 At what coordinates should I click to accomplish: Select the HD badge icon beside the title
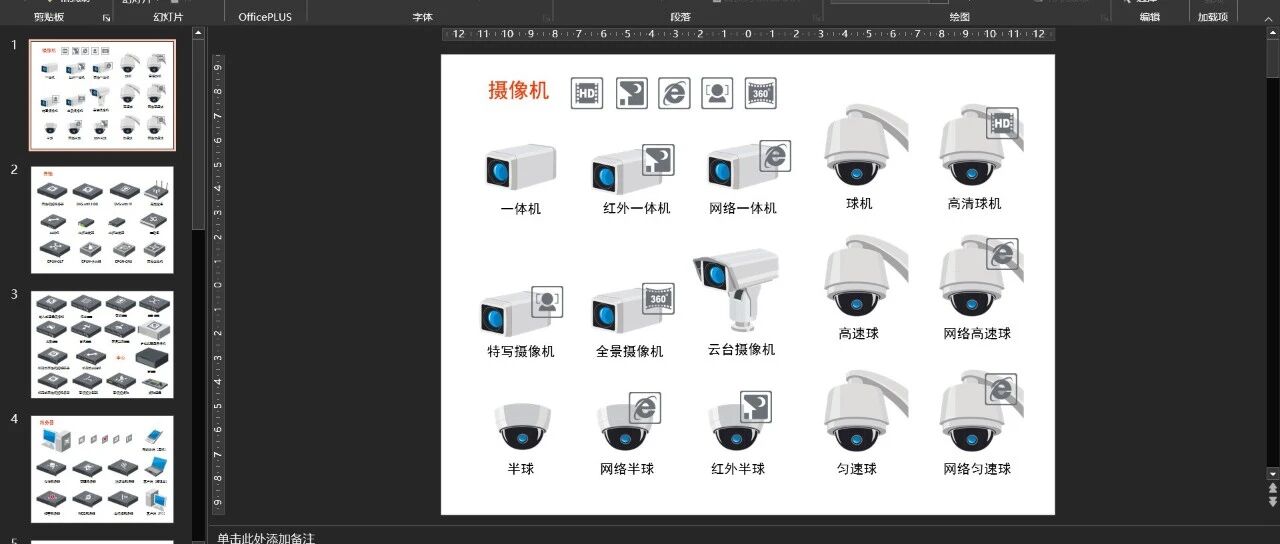[587, 93]
